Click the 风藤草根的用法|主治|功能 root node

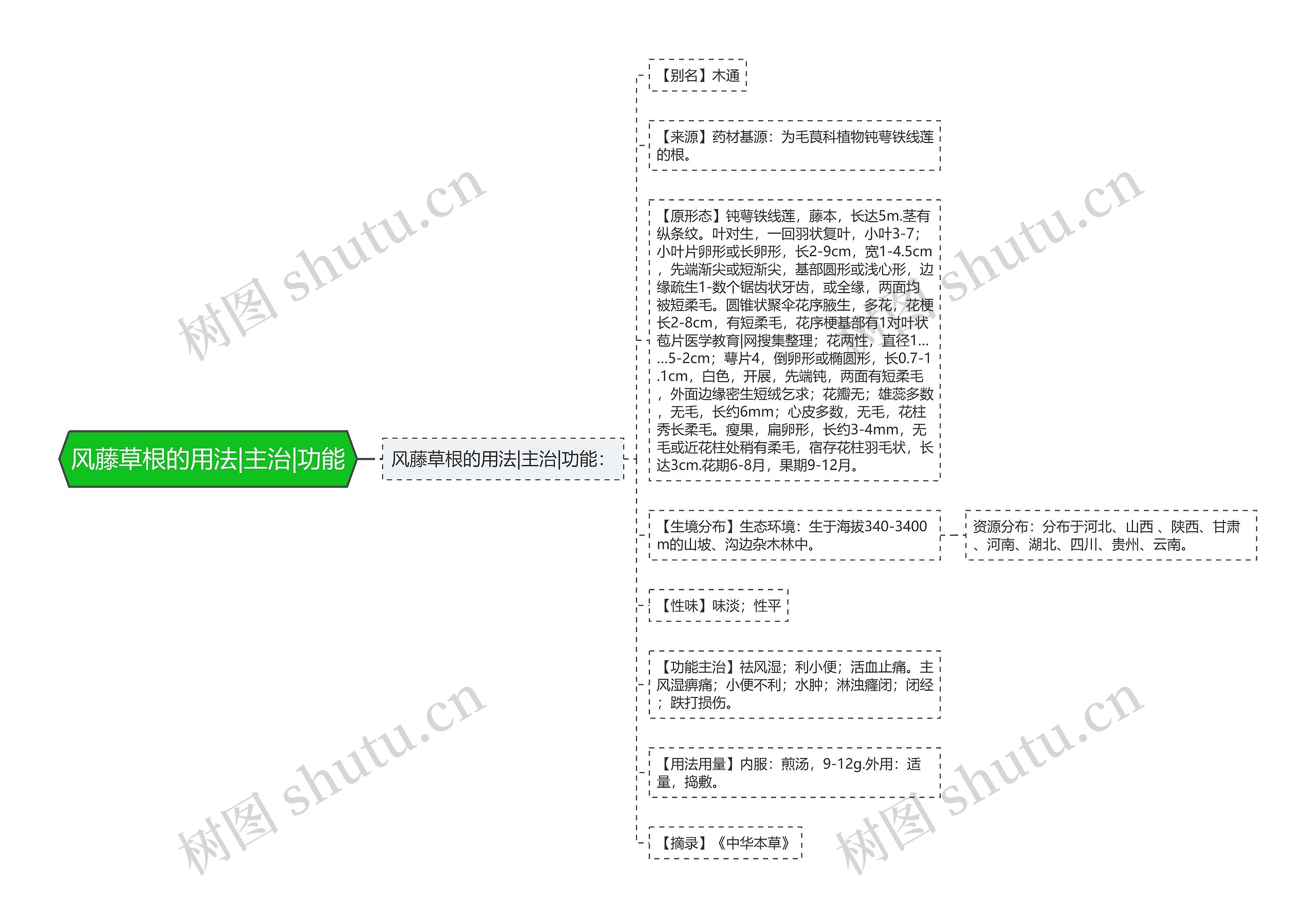tap(197, 449)
